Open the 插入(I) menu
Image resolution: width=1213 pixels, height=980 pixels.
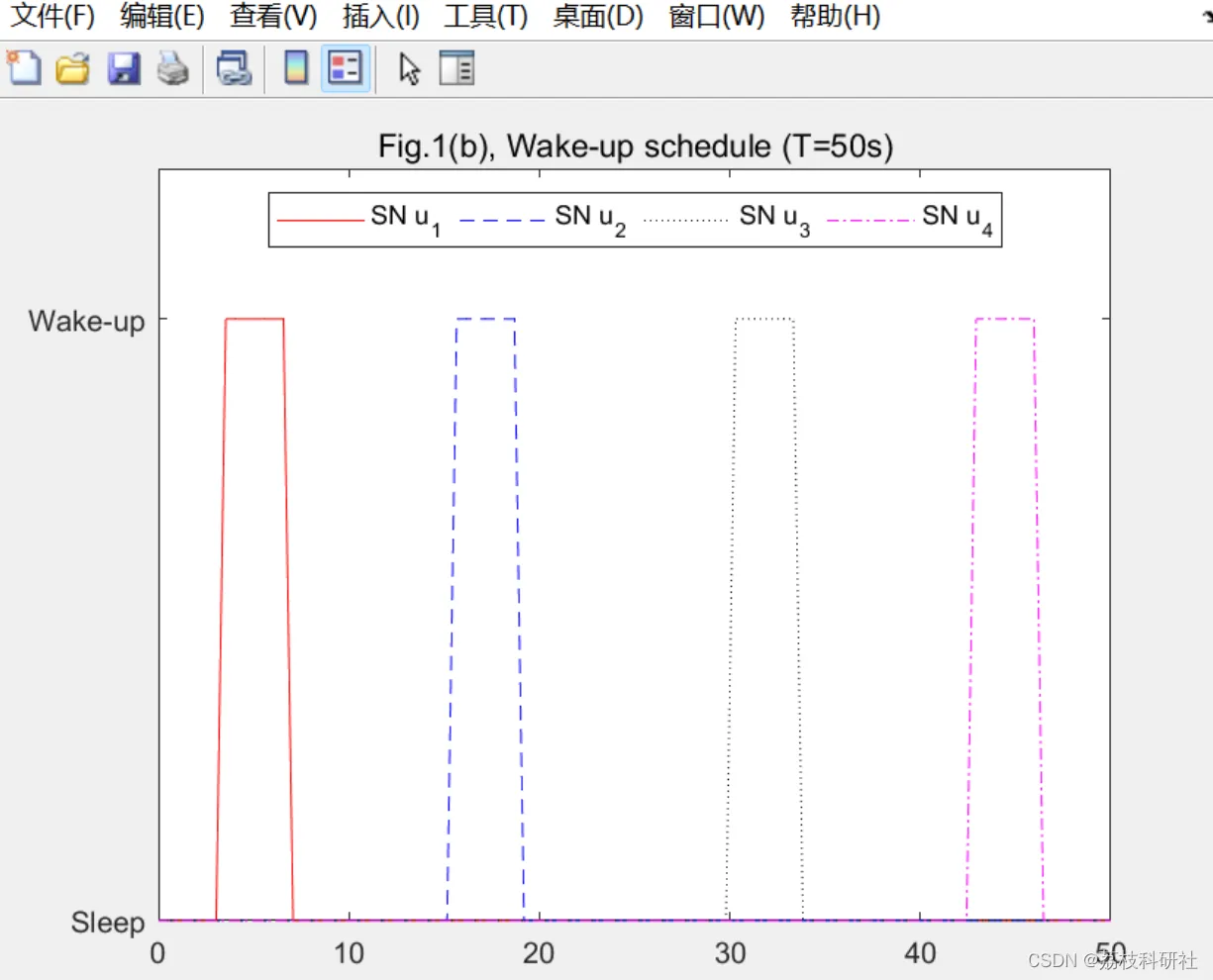[x=381, y=17]
